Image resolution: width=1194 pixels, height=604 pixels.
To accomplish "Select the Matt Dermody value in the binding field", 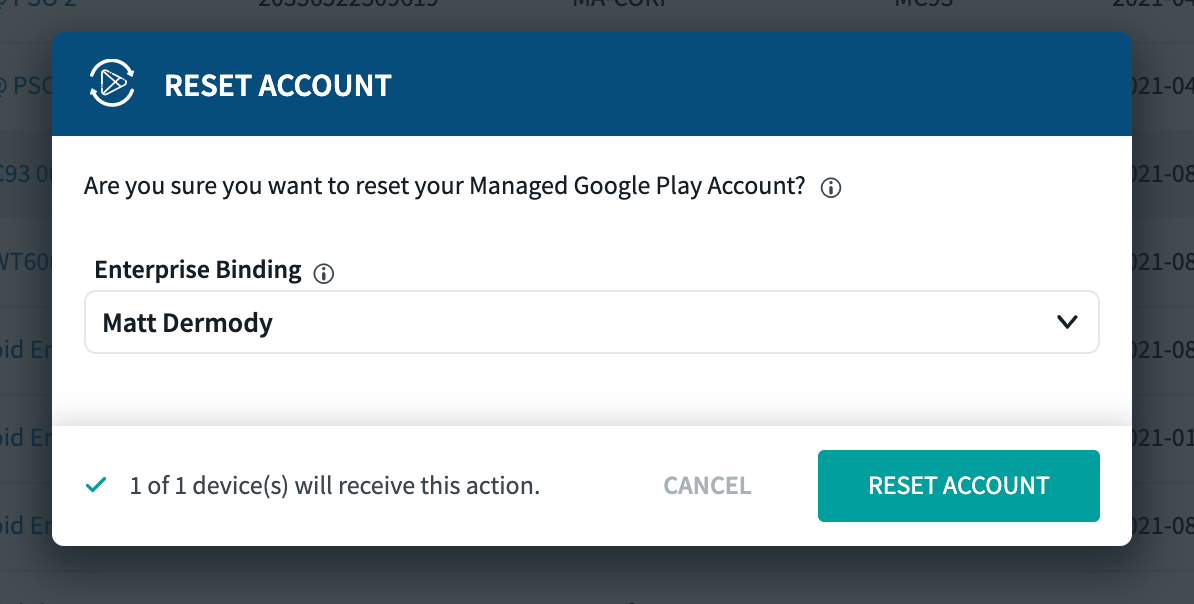I will [188, 323].
